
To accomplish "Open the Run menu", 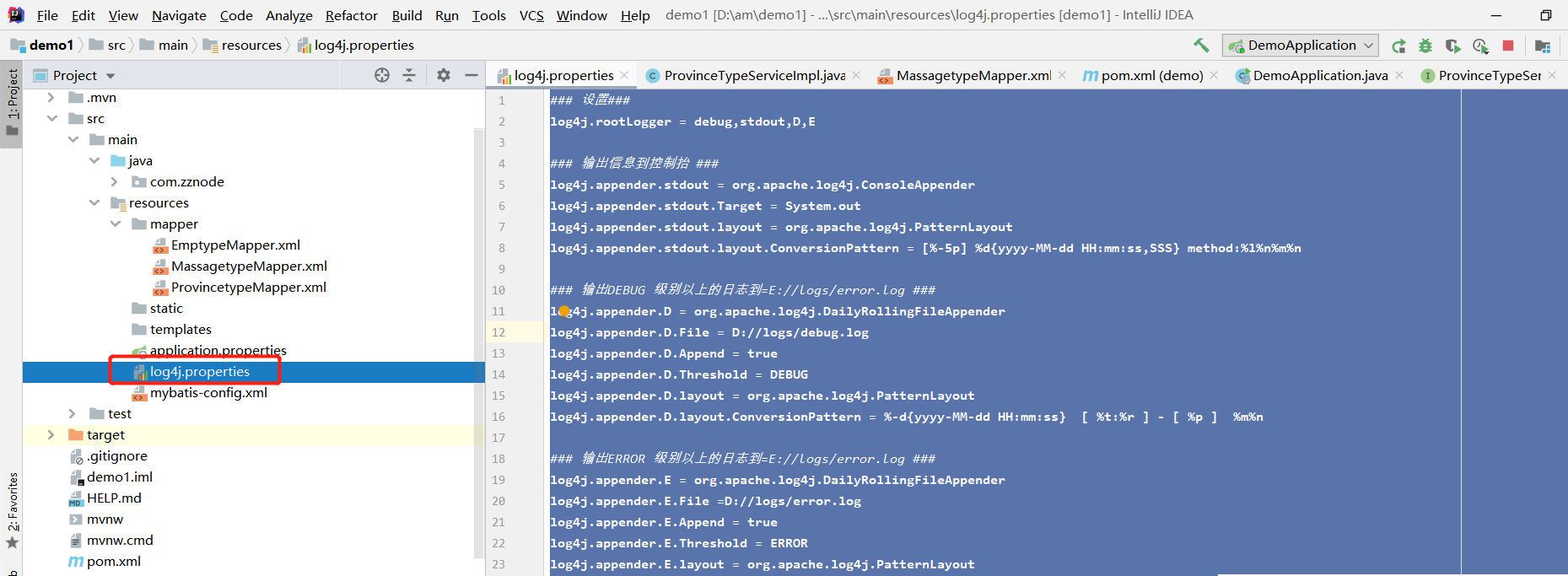I will [447, 15].
